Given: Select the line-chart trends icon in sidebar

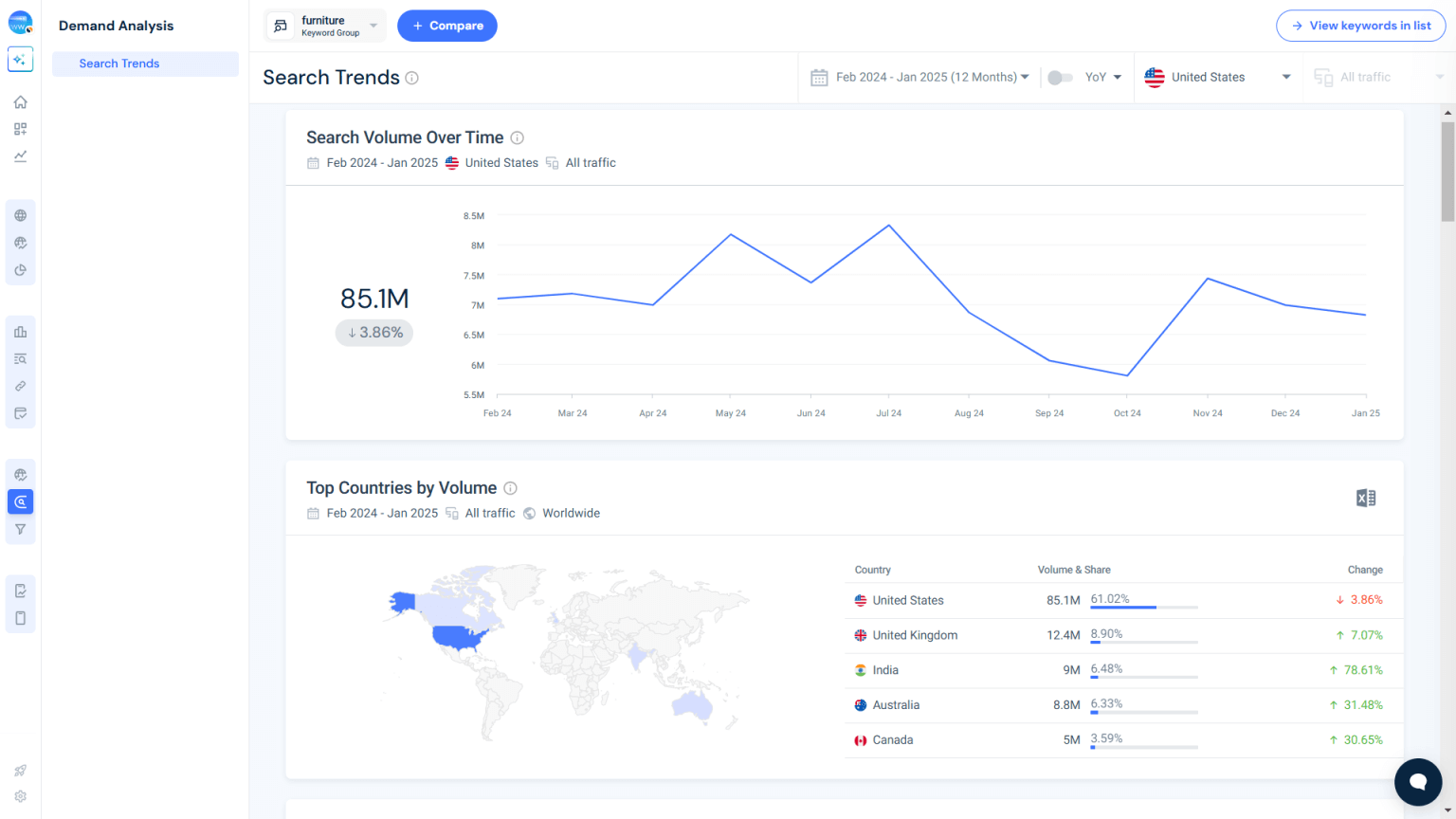Looking at the screenshot, I should [x=20, y=155].
